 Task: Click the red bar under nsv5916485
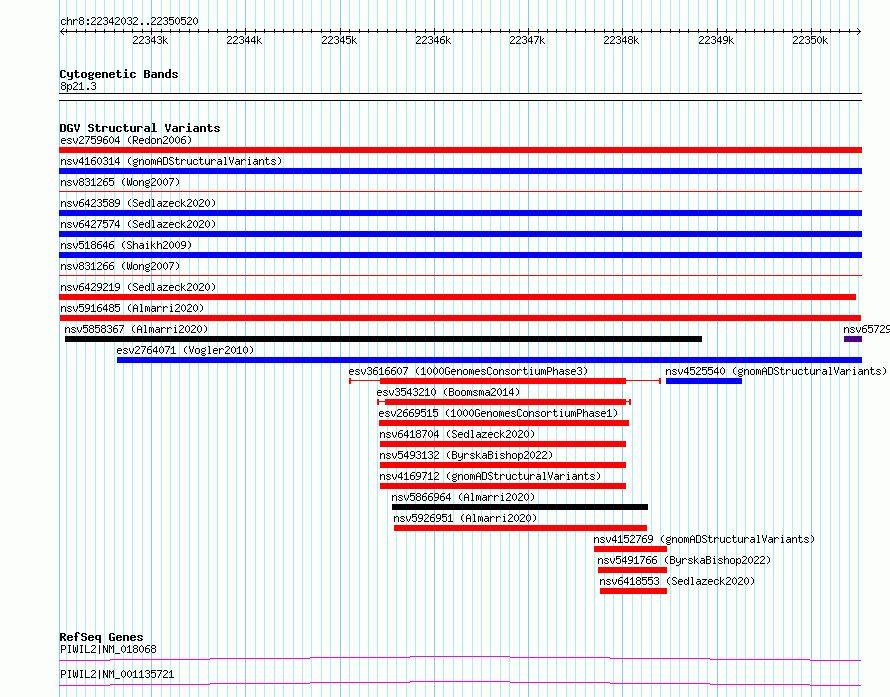(x=460, y=318)
